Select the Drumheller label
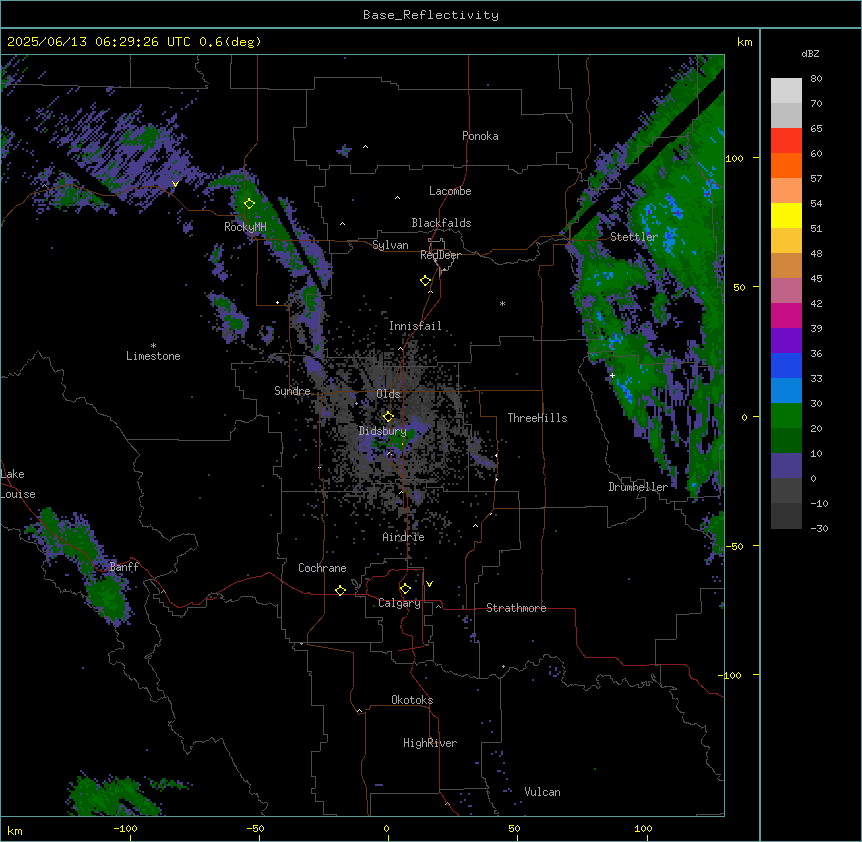Image resolution: width=862 pixels, height=842 pixels. [x=638, y=487]
